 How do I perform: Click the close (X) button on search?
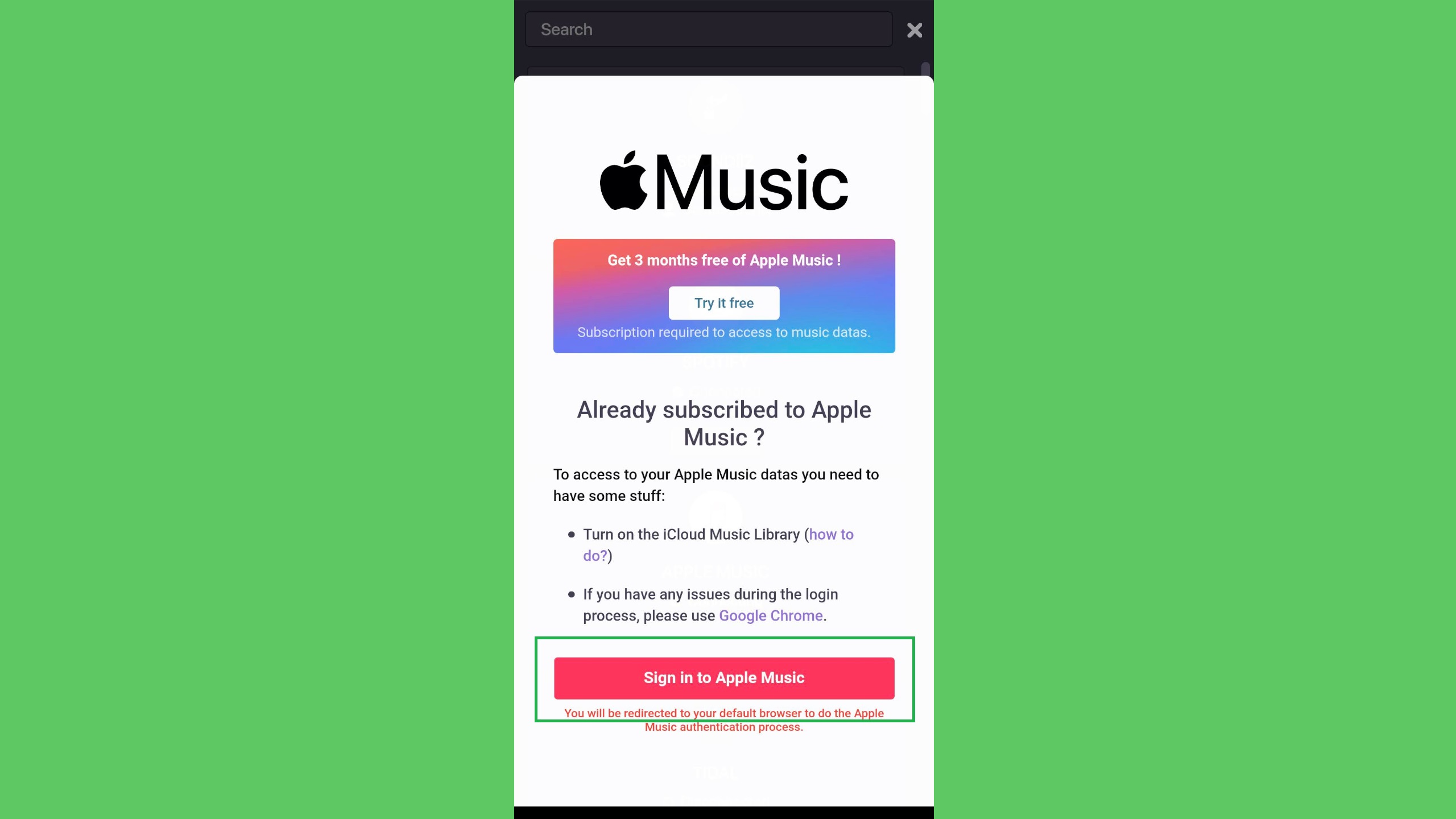point(915,29)
